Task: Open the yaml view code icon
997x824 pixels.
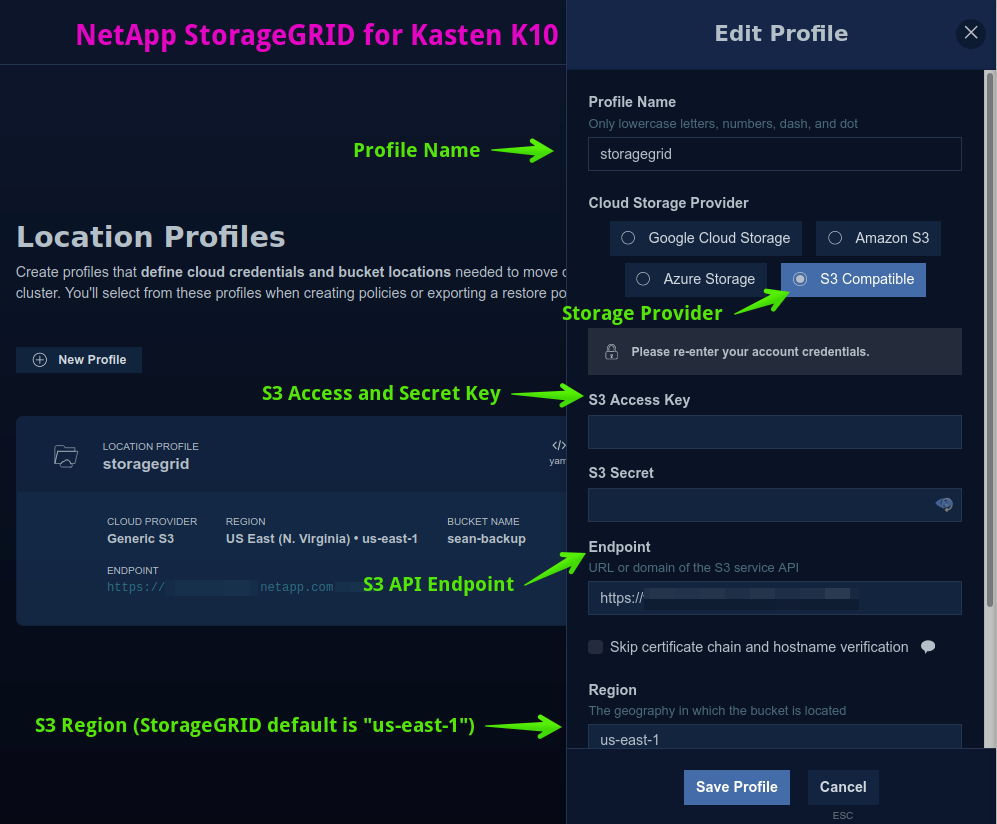Action: tap(558, 445)
